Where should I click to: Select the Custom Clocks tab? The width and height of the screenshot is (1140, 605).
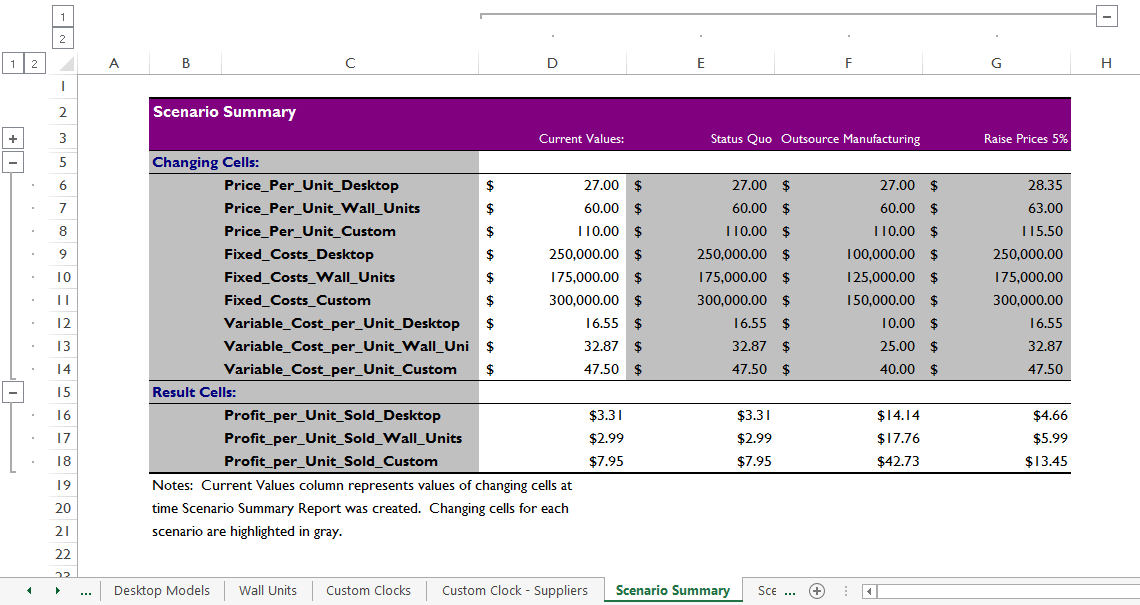368,591
